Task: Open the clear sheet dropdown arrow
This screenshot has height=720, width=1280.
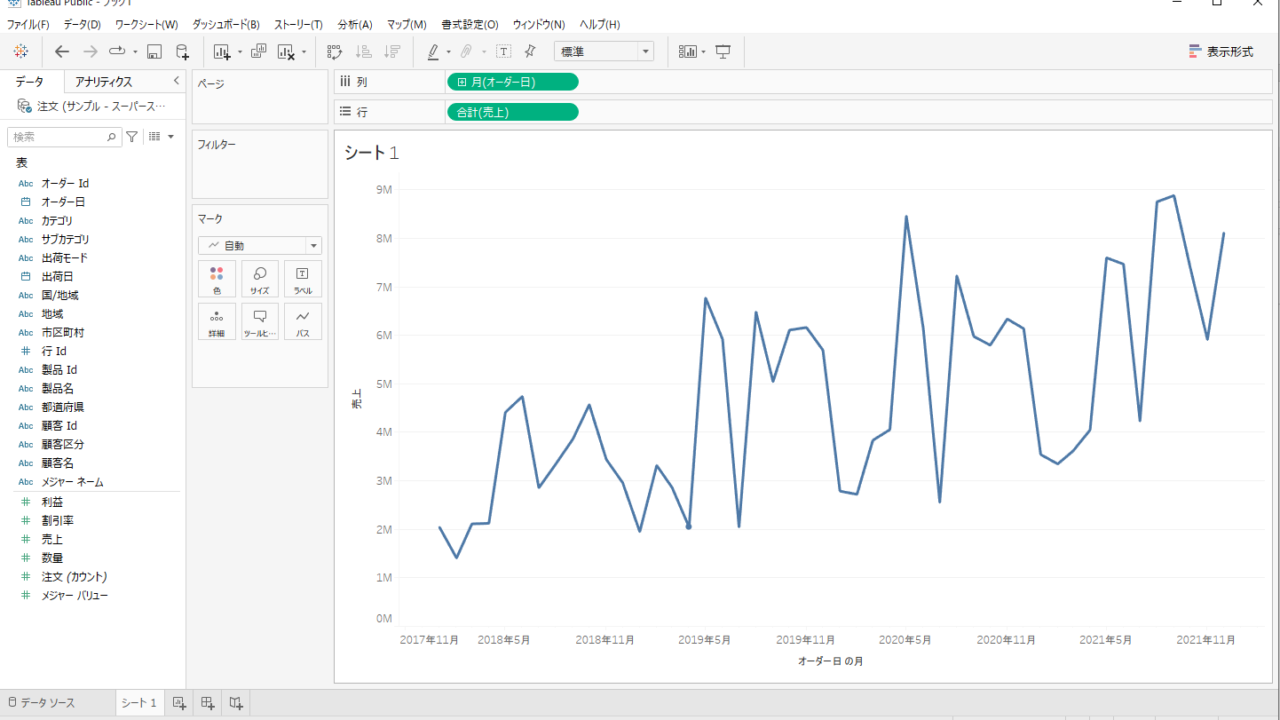Action: point(304,51)
